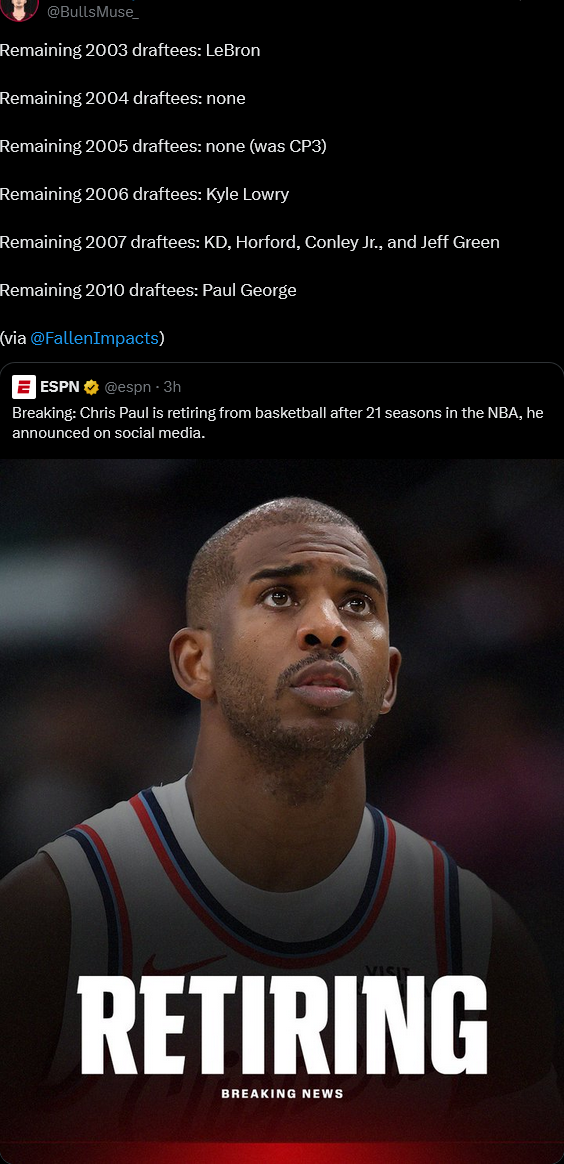Click the ESPN logo avatar
Image resolution: width=564 pixels, height=1164 pixels.
tap(24, 387)
